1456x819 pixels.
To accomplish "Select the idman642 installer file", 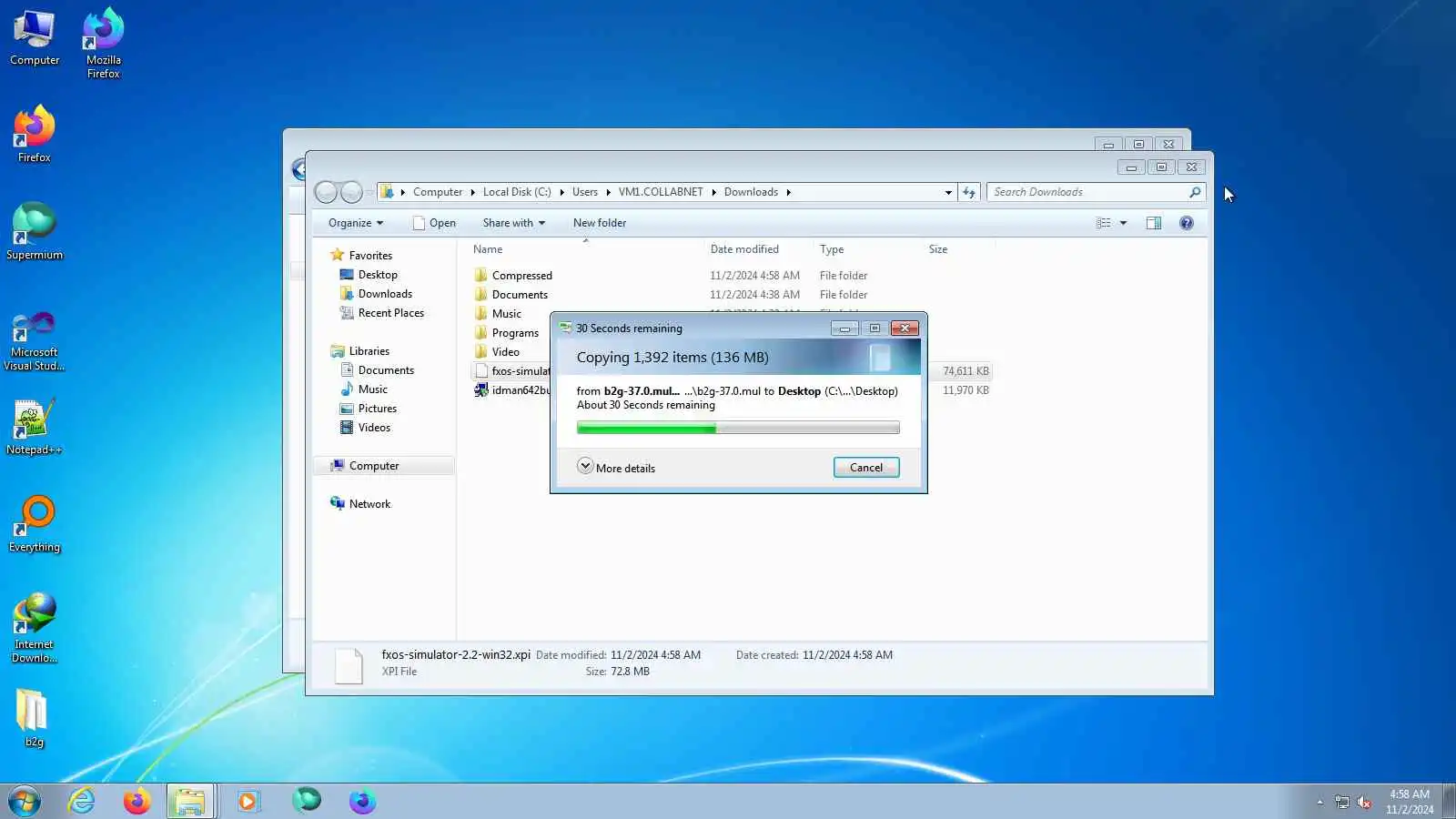I will [512, 390].
